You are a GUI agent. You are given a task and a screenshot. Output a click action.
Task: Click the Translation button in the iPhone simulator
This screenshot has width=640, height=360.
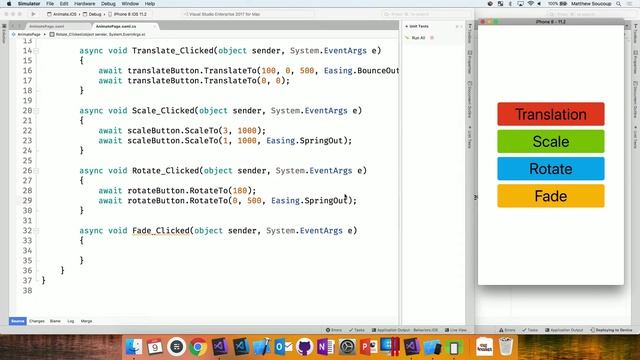(551, 114)
